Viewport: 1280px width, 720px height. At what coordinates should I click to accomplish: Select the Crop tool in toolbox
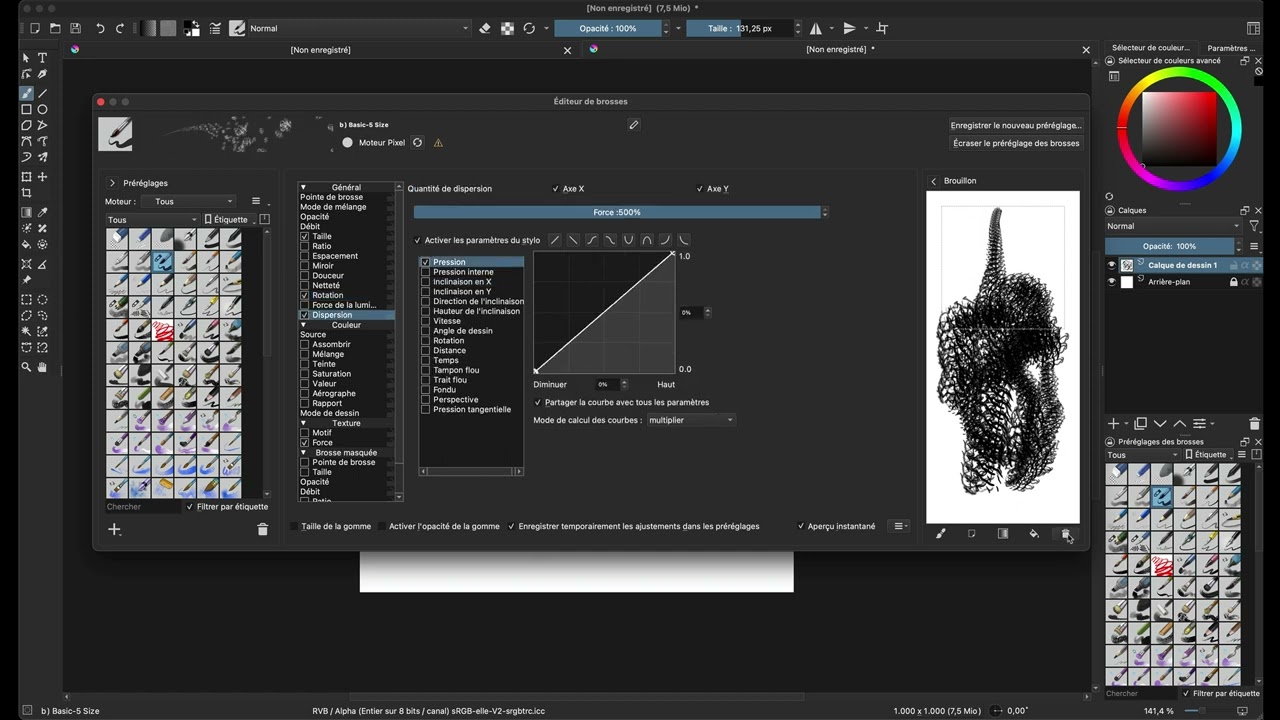(x=27, y=193)
